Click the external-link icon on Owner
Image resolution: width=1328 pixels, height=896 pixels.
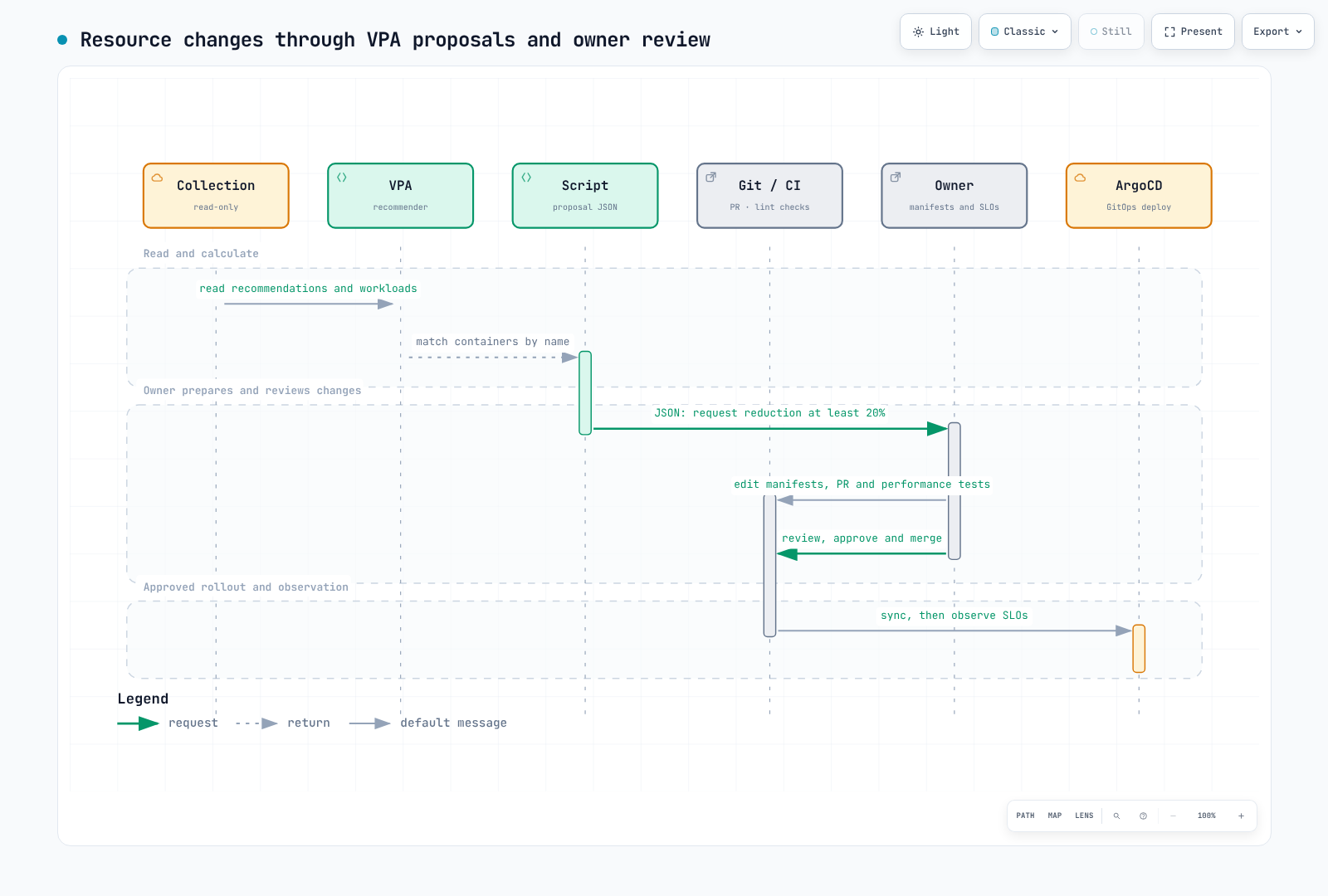click(895, 178)
